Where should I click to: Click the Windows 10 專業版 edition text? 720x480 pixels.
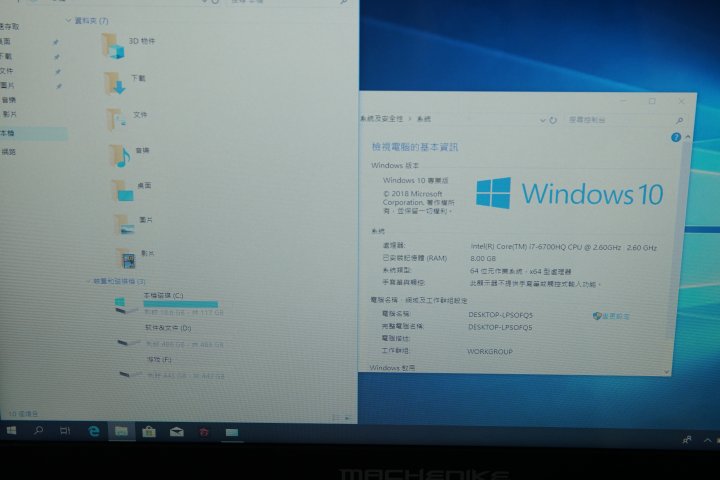point(416,181)
